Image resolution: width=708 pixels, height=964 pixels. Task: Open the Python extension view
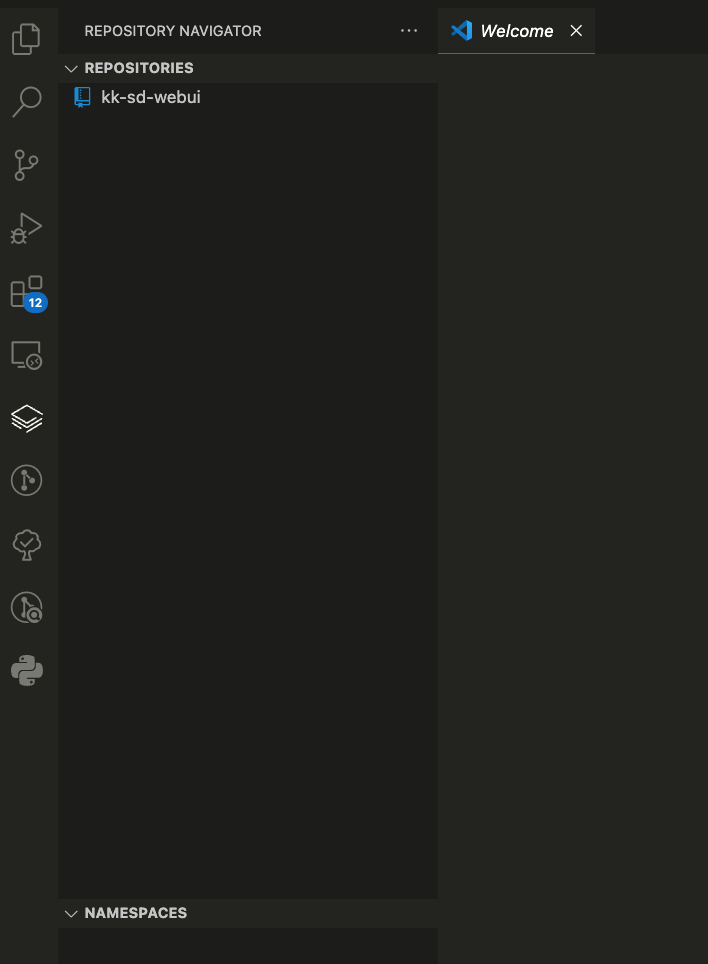(27, 670)
